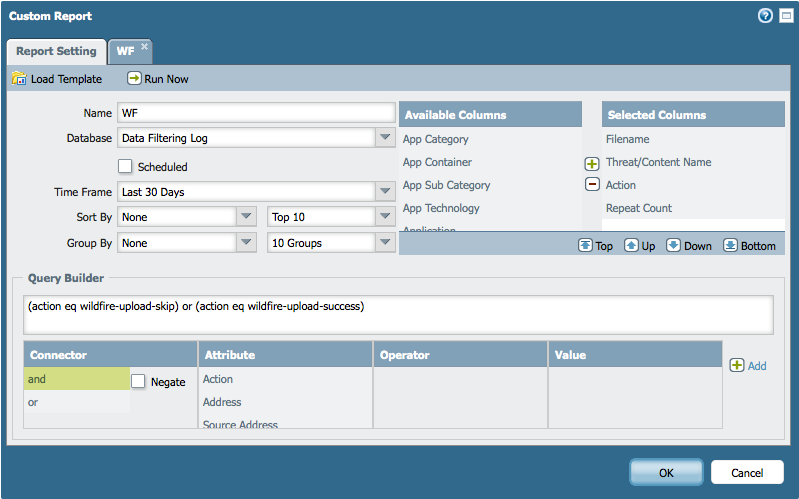
Task: Click the Add filter plus icon
Action: [x=737, y=365]
